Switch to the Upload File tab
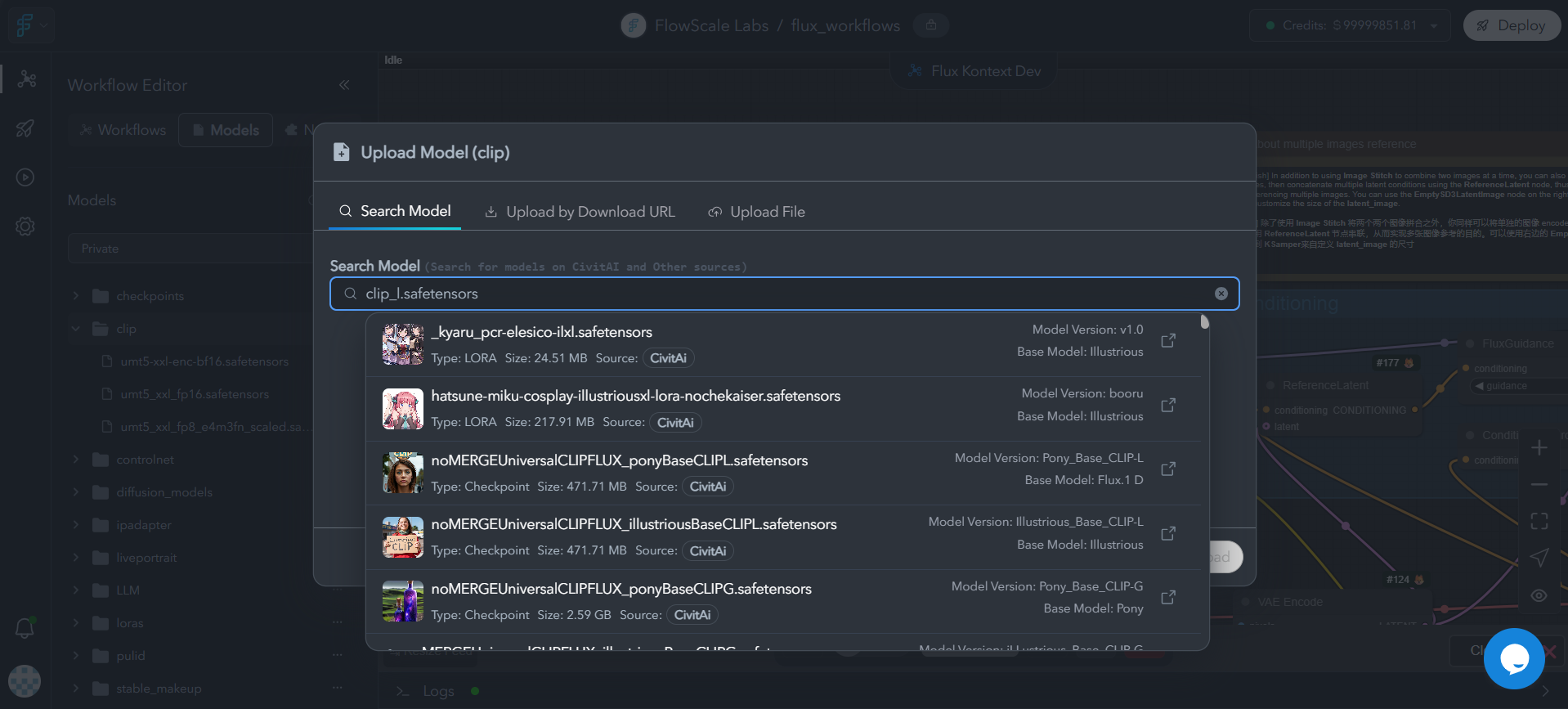The height and width of the screenshot is (709, 1568). 756,212
